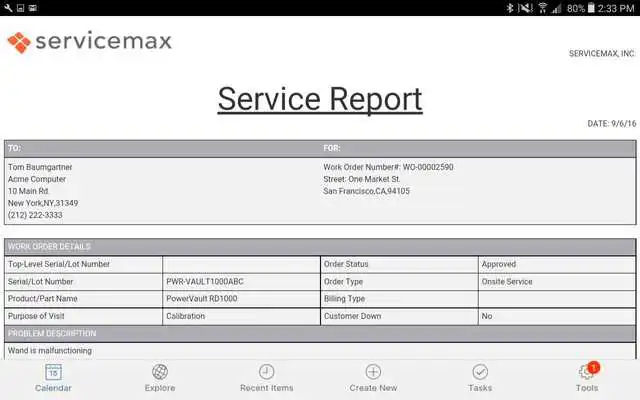Select the Approved status value
This screenshot has height=400, width=640.
coord(499,264)
